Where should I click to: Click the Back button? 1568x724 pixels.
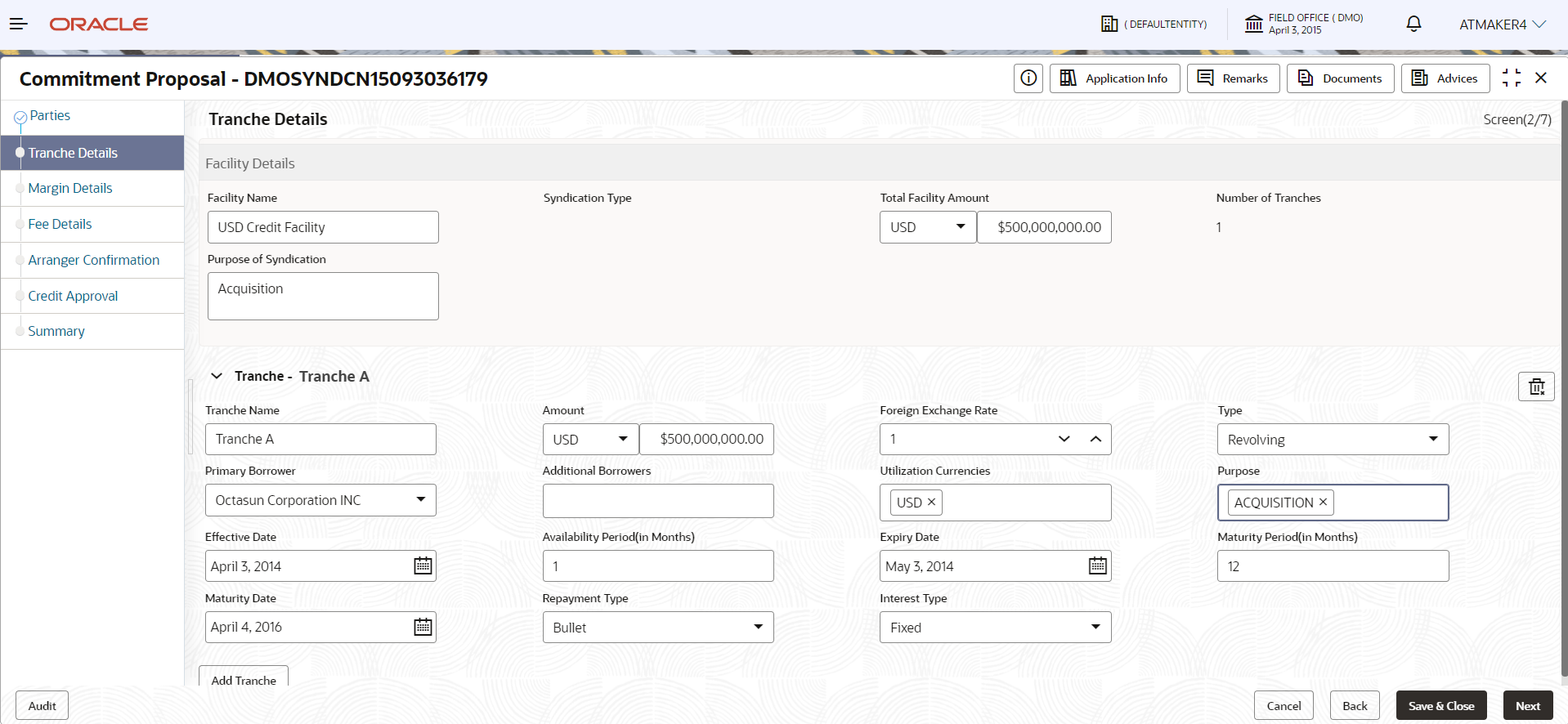[1355, 706]
